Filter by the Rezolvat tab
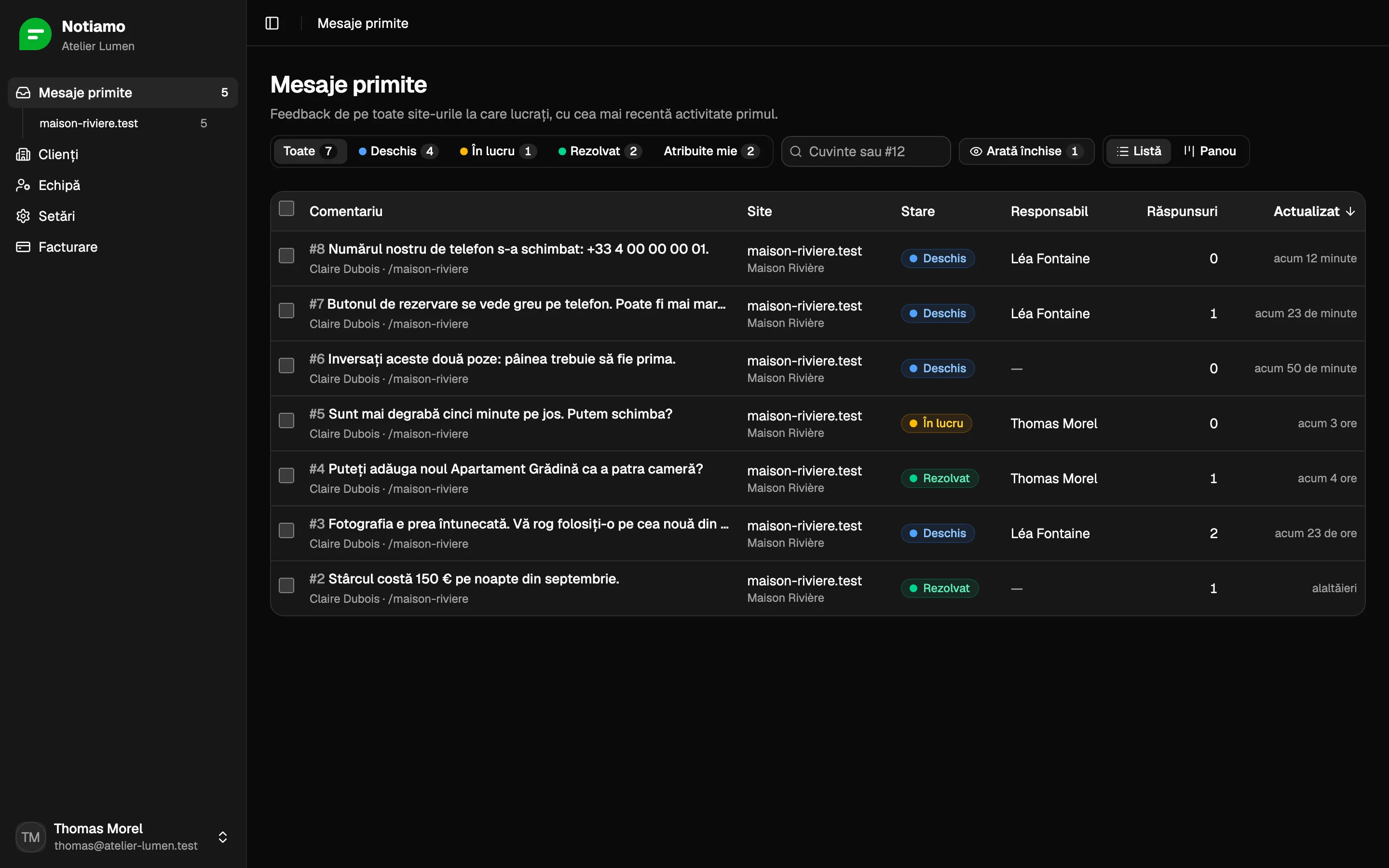This screenshot has width=1389, height=868. coord(600,151)
